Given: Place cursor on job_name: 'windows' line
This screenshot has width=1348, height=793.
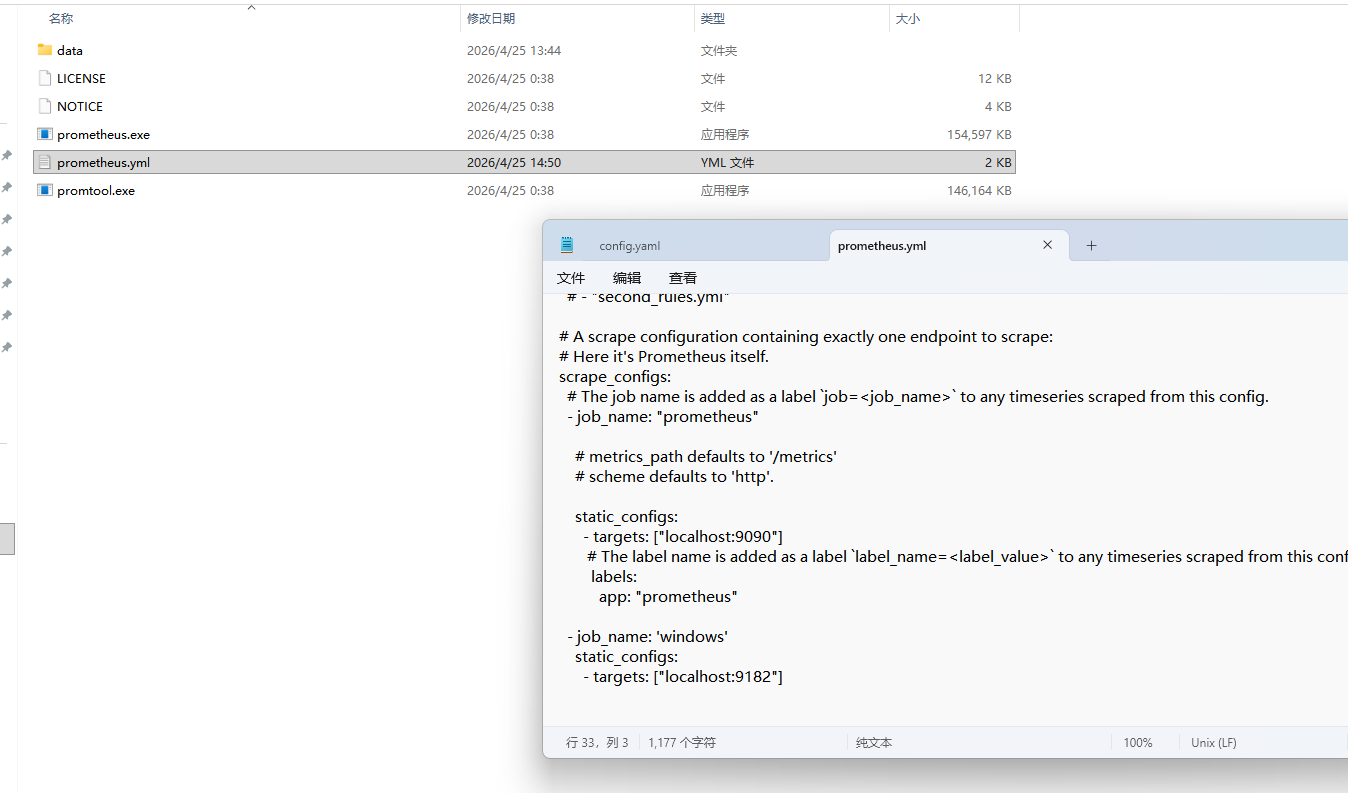Looking at the screenshot, I should coord(648,637).
